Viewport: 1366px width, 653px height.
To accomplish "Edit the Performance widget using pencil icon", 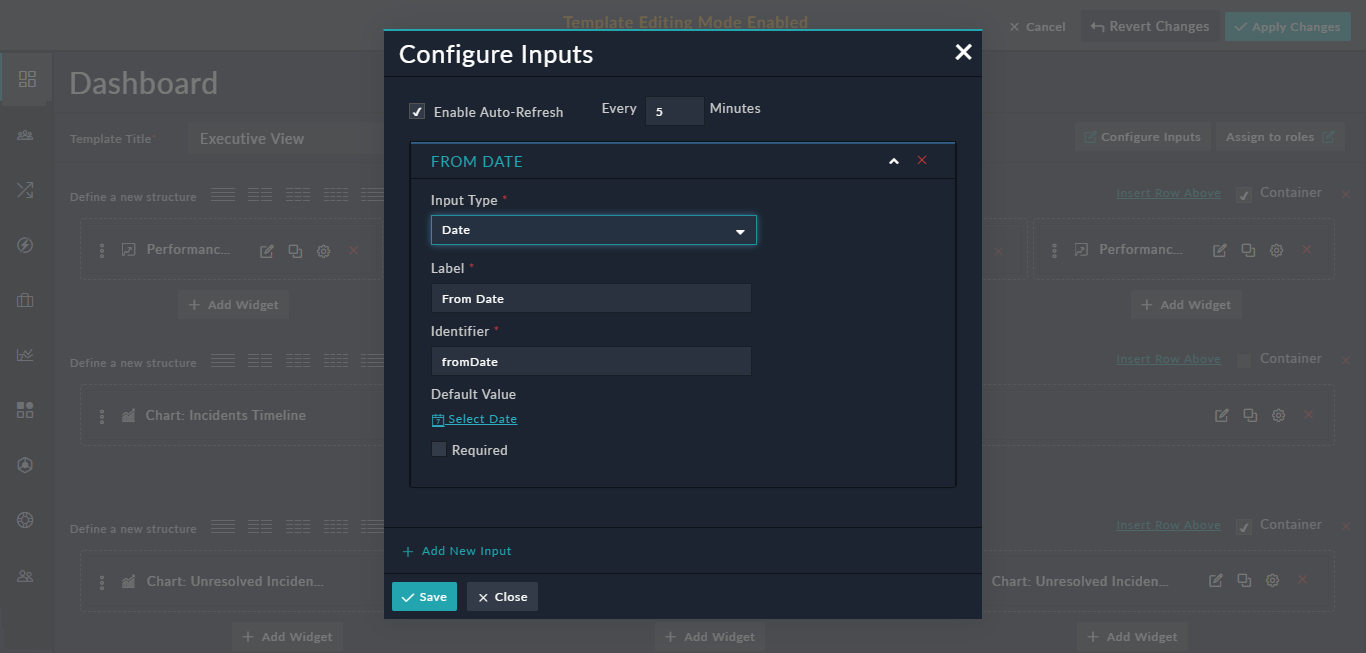I will (x=266, y=249).
